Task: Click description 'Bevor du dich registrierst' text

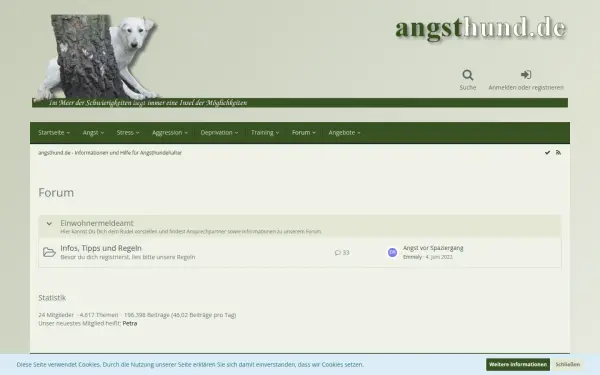Action: click(128, 257)
